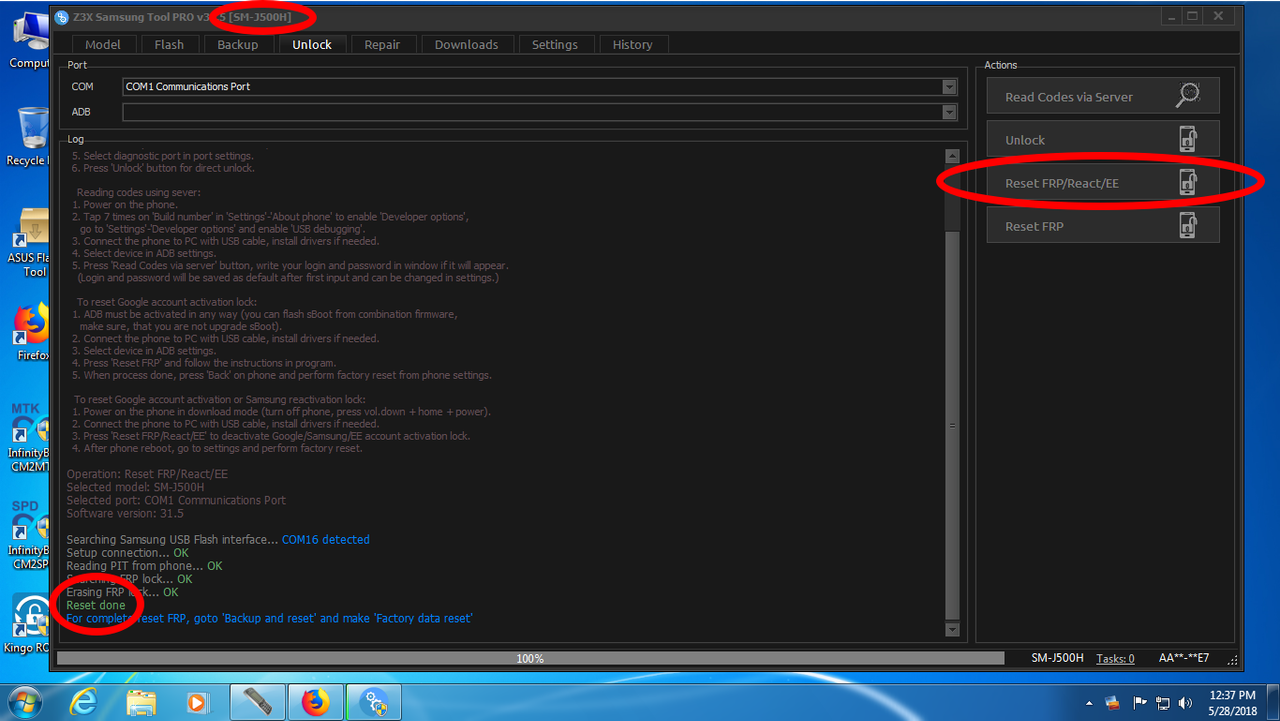Click the window resize grip in the status bar
This screenshot has width=1280, height=721.
(1233, 659)
